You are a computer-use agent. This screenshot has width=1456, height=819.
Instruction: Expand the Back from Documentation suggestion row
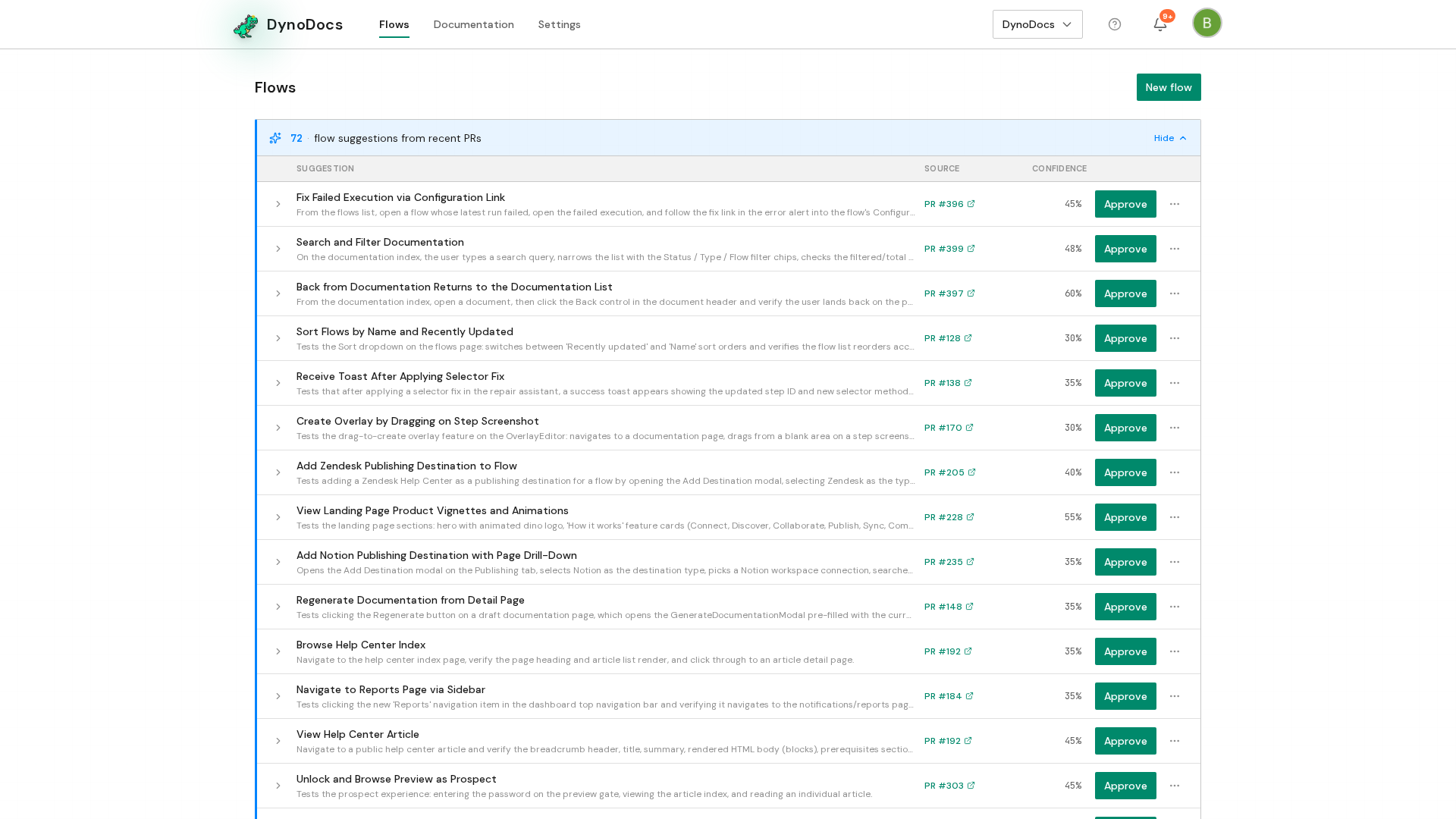(x=278, y=293)
